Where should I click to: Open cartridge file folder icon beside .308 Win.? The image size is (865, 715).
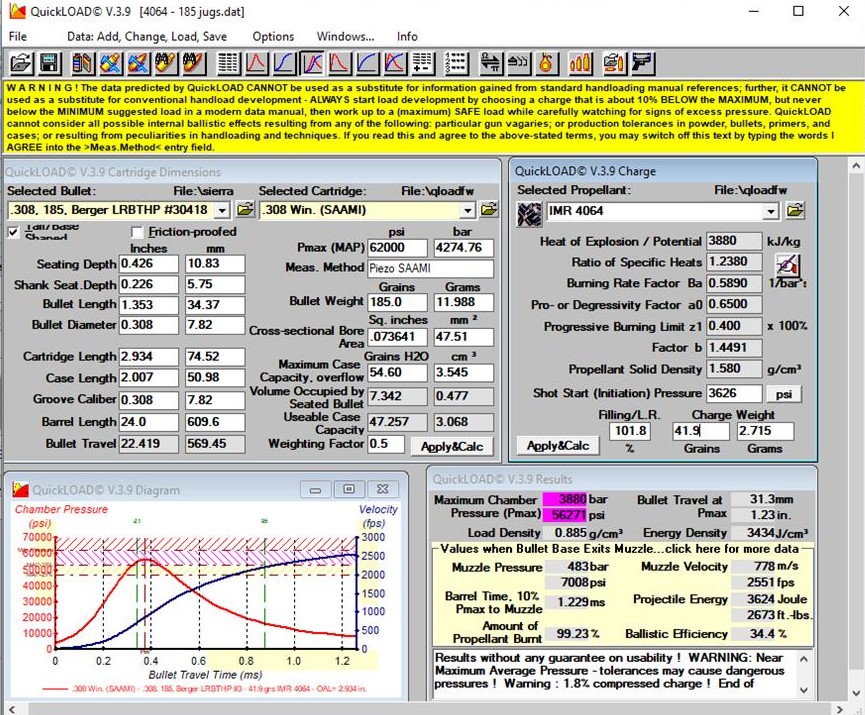coord(489,210)
